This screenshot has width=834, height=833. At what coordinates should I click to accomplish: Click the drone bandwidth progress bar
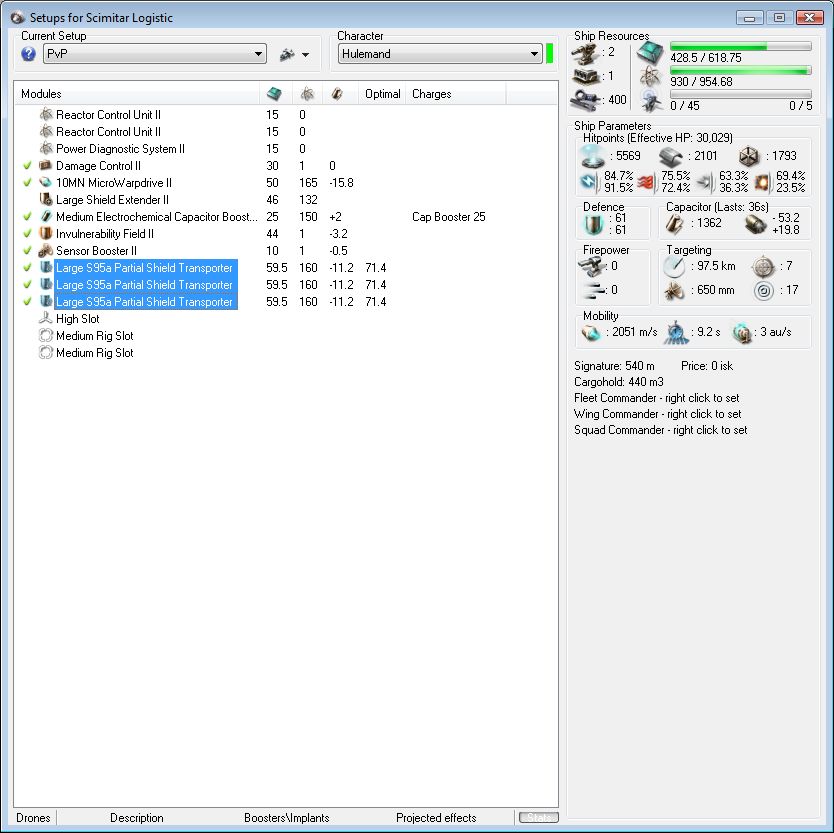click(740, 94)
